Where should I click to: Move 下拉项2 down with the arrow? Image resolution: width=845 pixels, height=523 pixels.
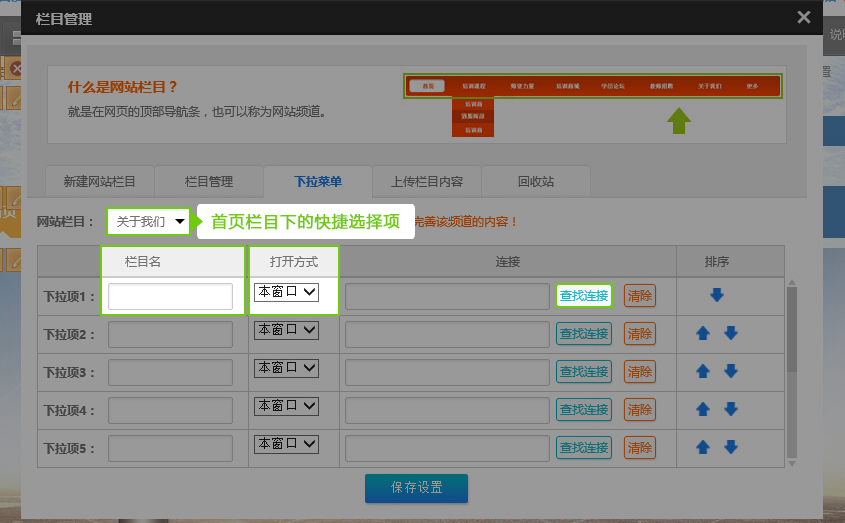pos(731,333)
